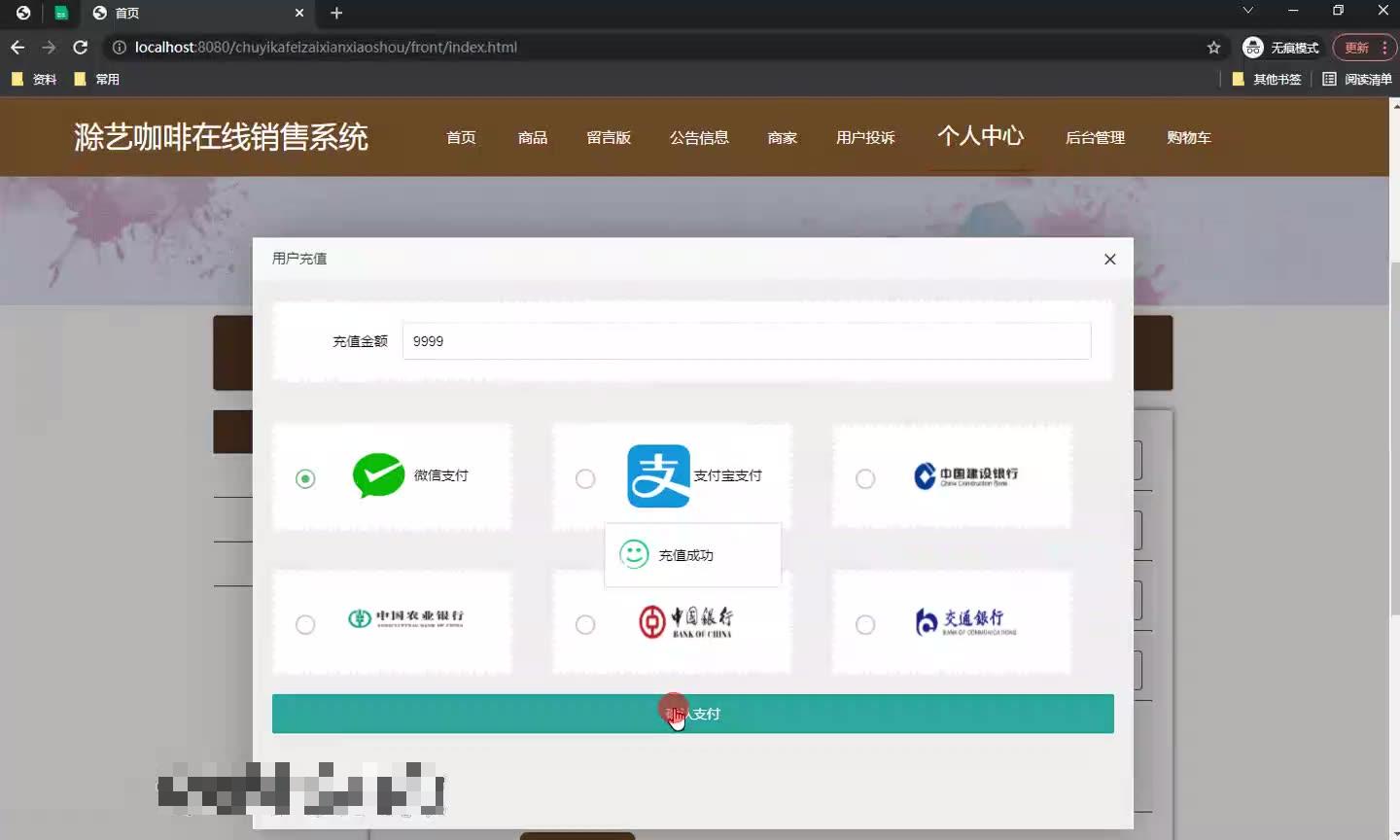The image size is (1400, 840).
Task: Click the 无痕模式 incognito indicator
Action: [1281, 47]
